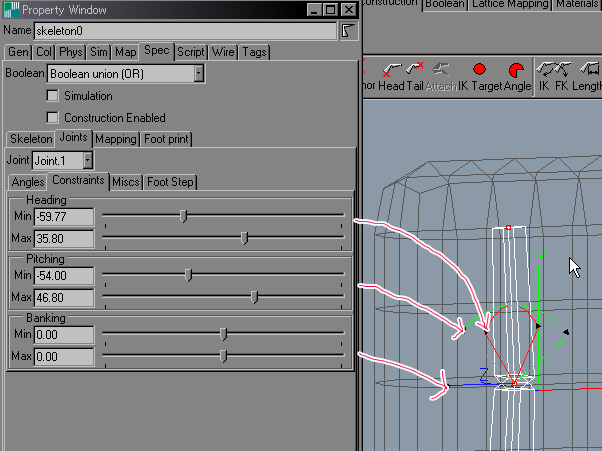Maximize the Property Window
Screen dimensions: 602x451
331,10
